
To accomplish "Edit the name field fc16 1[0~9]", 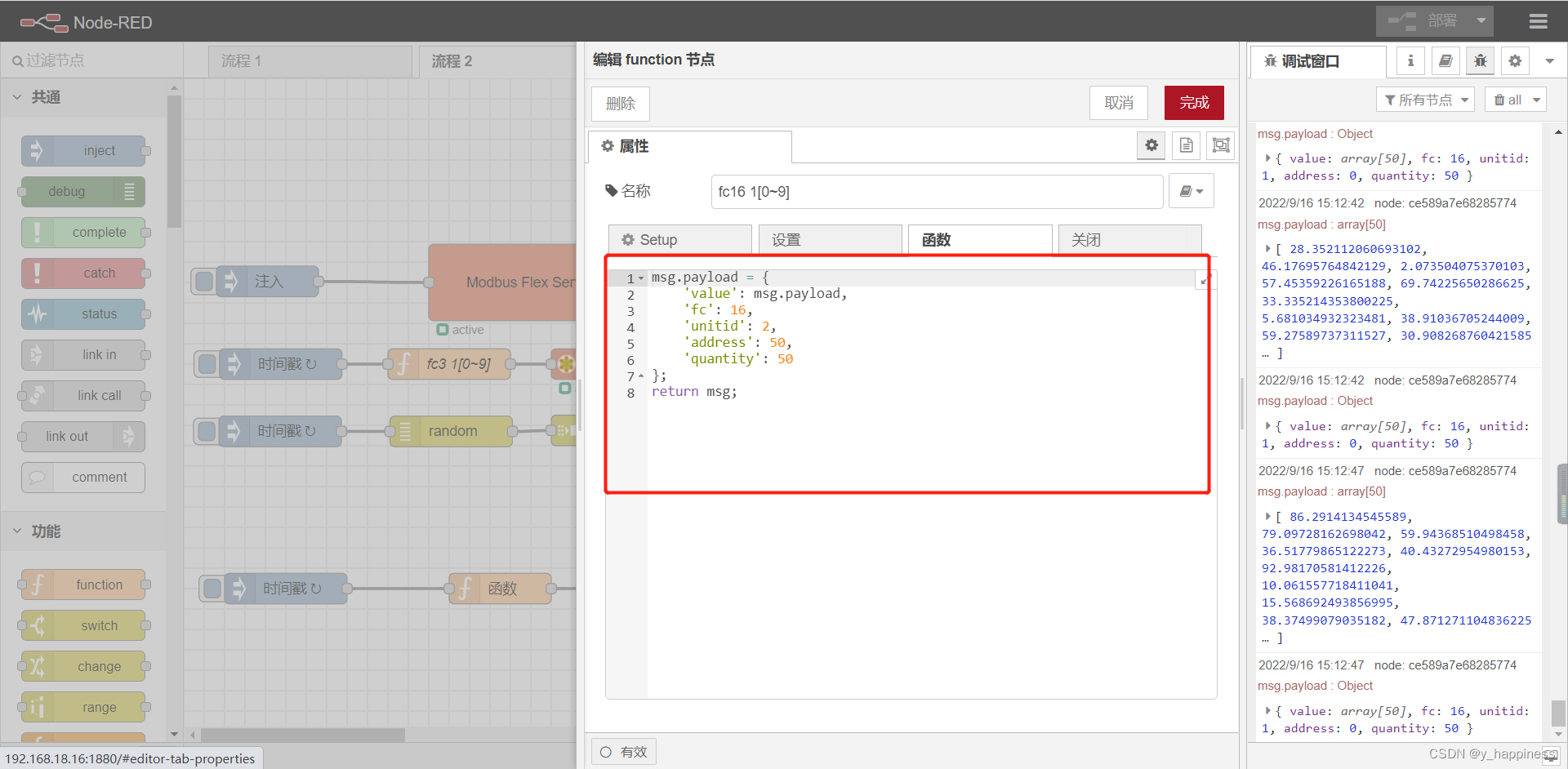I will point(937,192).
